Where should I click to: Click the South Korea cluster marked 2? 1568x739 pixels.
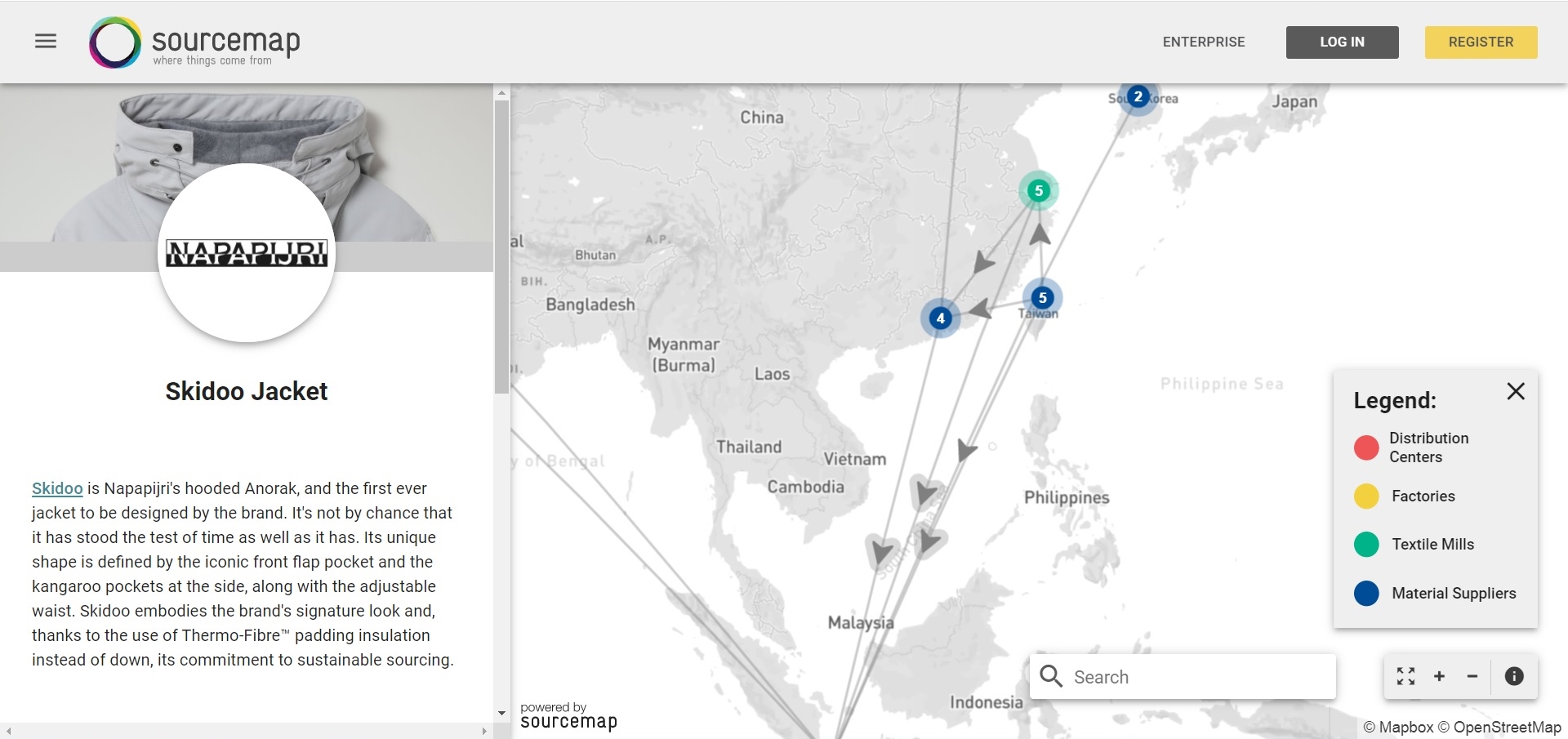point(1138,96)
